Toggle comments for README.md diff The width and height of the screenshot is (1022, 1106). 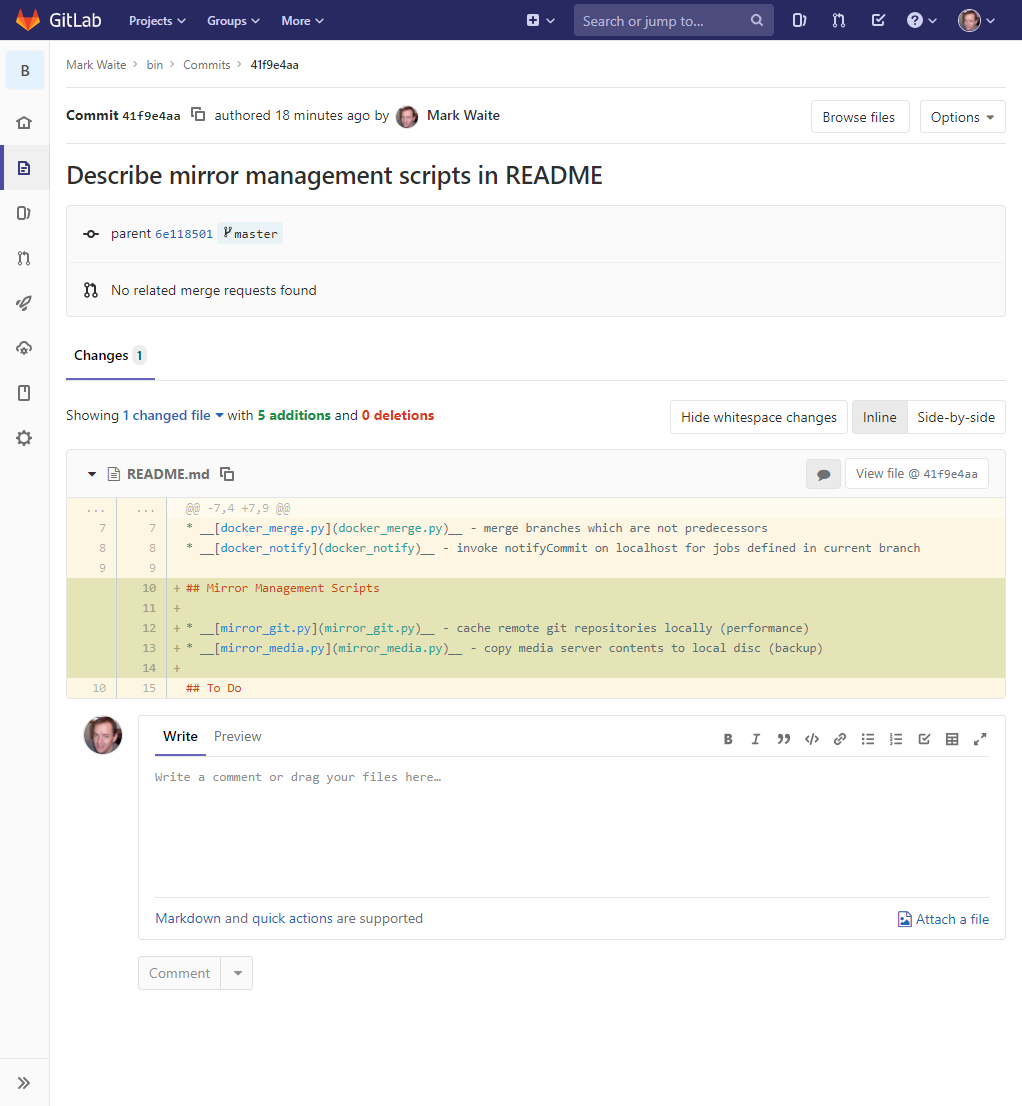pyautogui.click(x=823, y=474)
